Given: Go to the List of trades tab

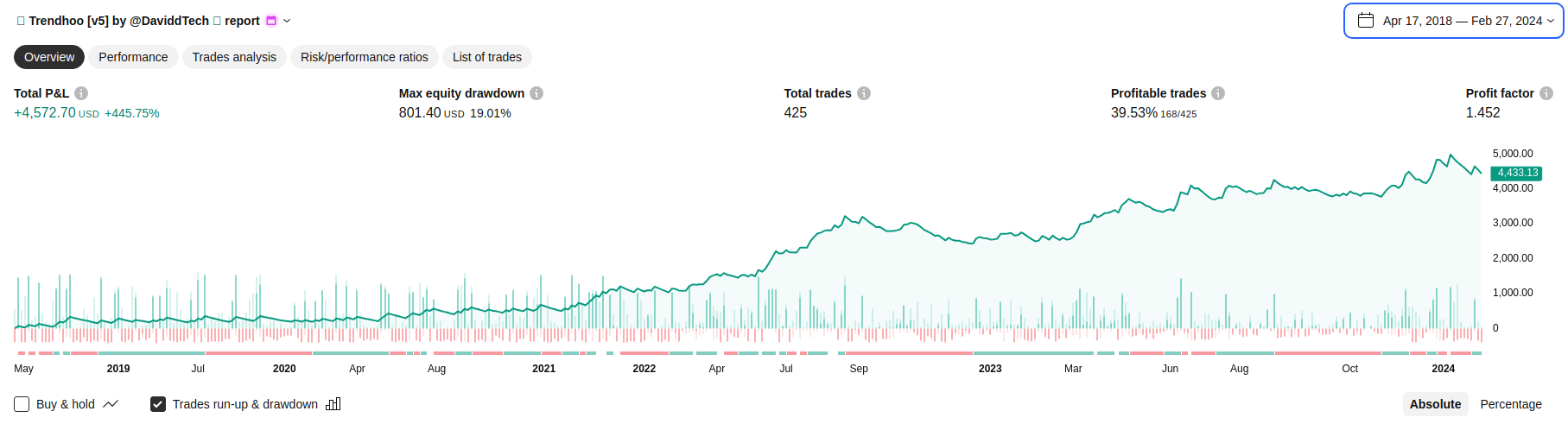Looking at the screenshot, I should [487, 57].
